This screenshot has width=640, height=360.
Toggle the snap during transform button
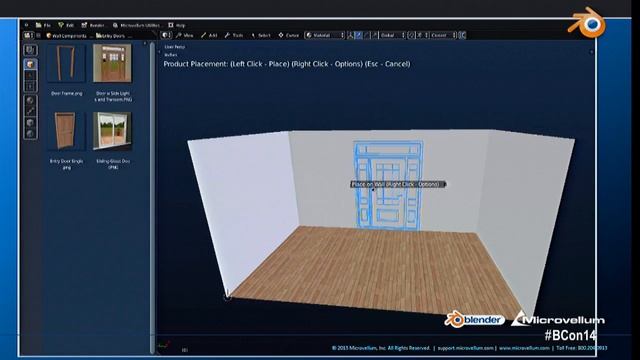point(411,36)
